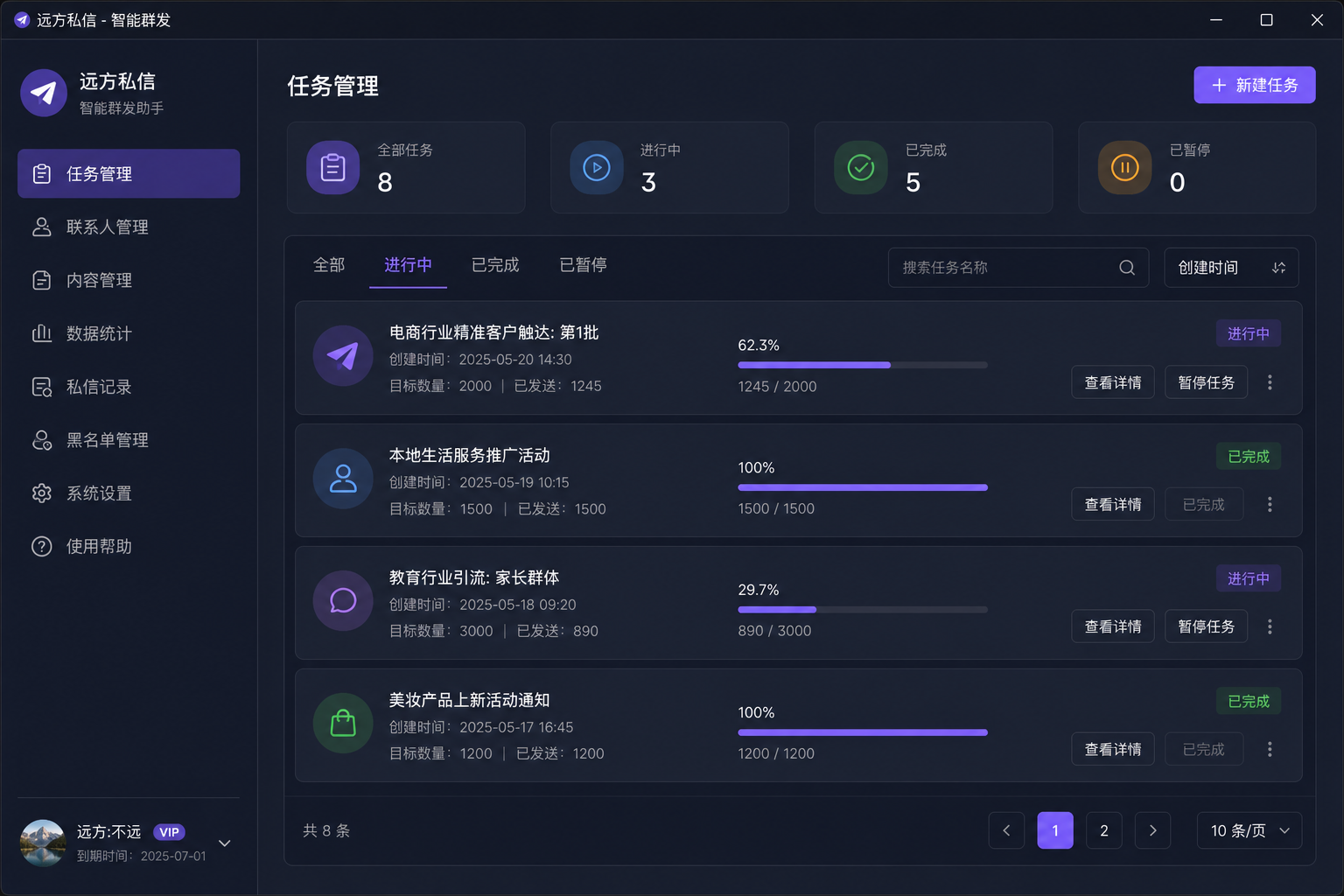1344x896 pixels.
Task: Click the chat bubble icon of 教育行业引流 task
Action: [x=343, y=601]
